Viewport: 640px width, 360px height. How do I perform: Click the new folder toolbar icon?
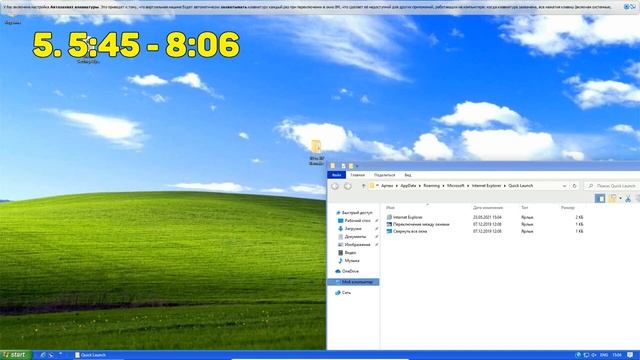[x=612, y=198]
